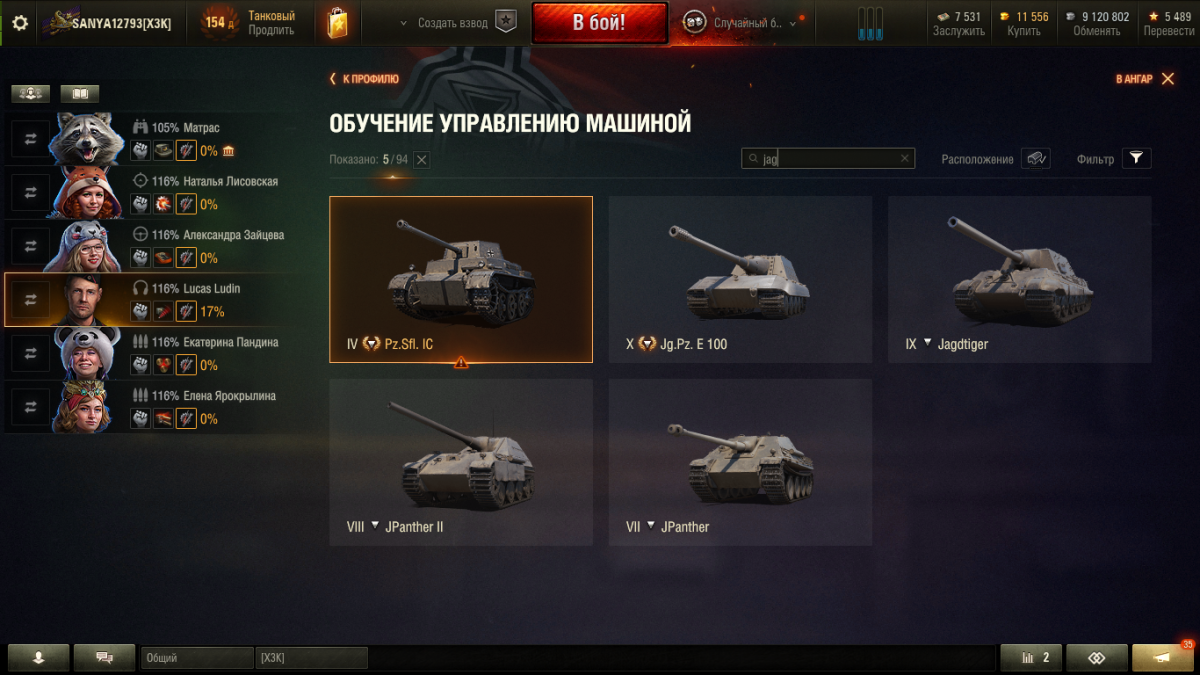
Task: Swap crew member Lucas Ludin with arrows icon
Action: coord(30,299)
